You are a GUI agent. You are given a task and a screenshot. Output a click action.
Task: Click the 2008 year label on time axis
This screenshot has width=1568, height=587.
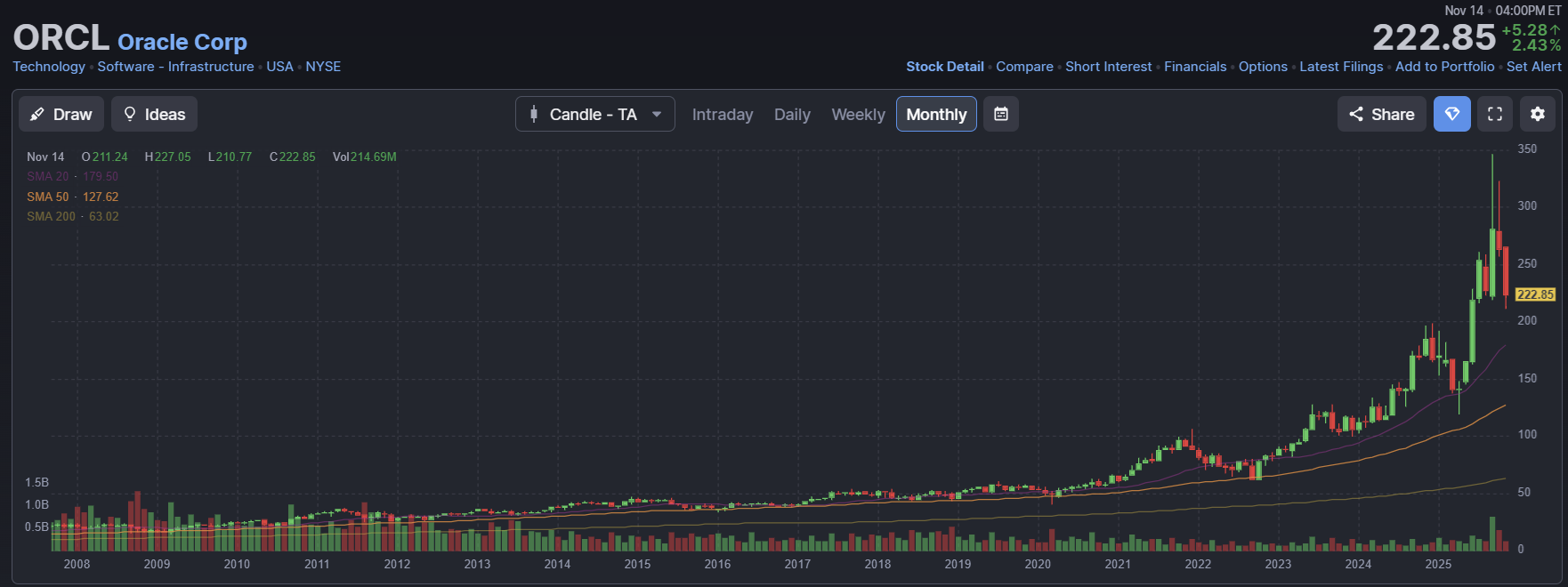77,564
